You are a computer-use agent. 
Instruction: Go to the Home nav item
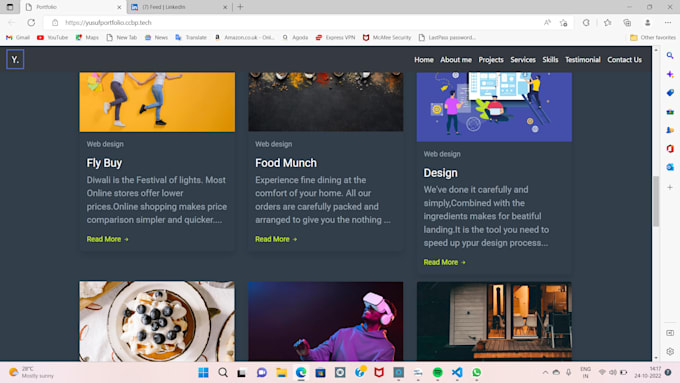[424, 60]
